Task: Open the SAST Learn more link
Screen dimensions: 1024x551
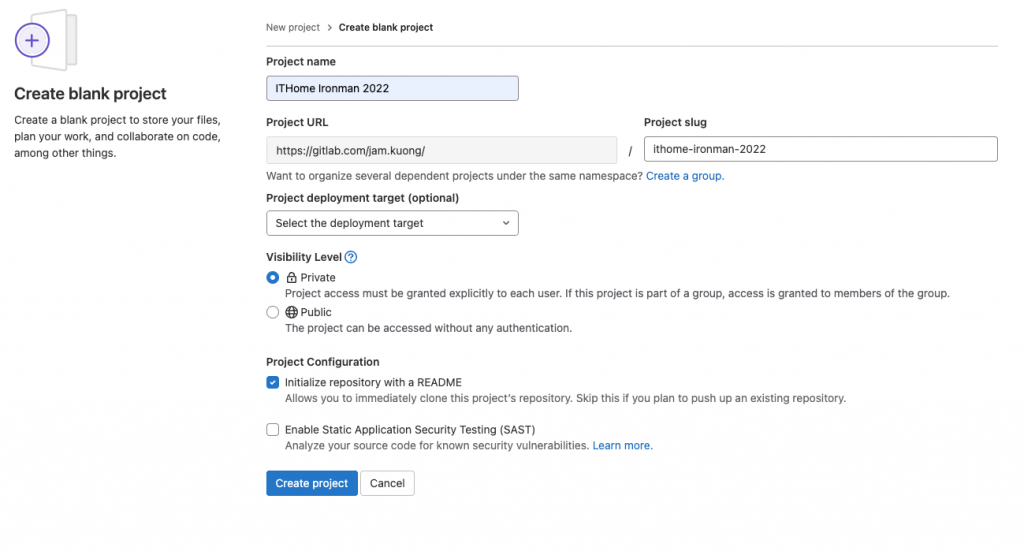Action: (622, 445)
